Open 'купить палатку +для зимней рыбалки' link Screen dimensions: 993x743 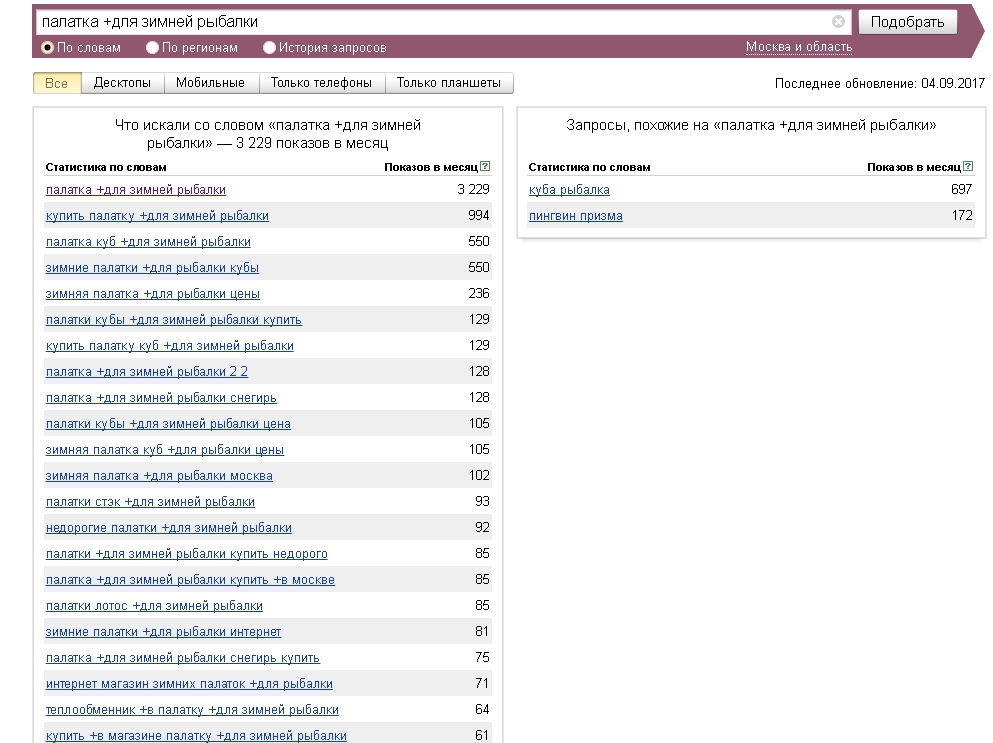157,216
